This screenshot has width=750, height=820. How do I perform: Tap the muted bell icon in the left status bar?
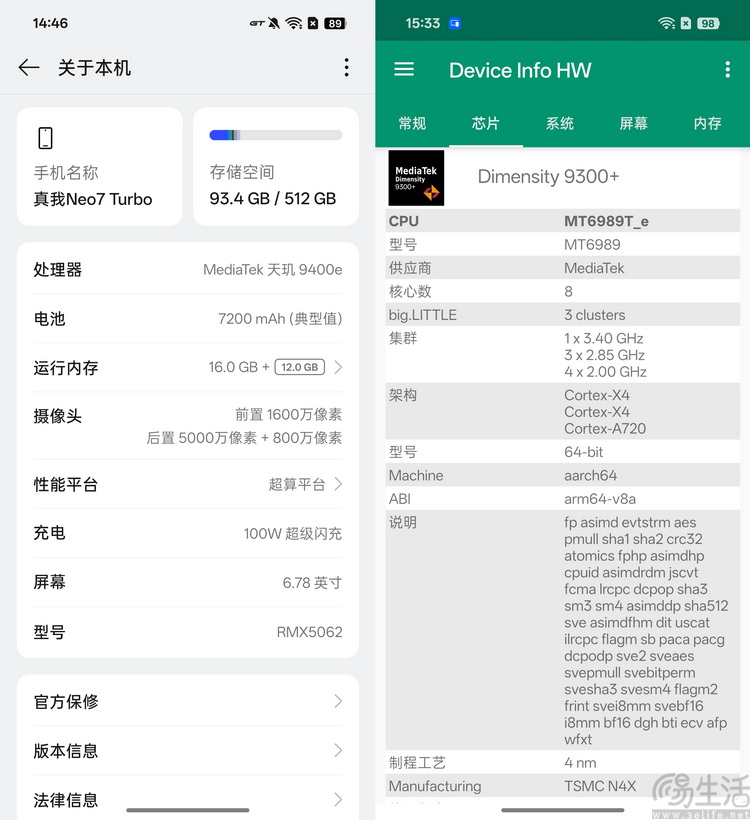(274, 23)
